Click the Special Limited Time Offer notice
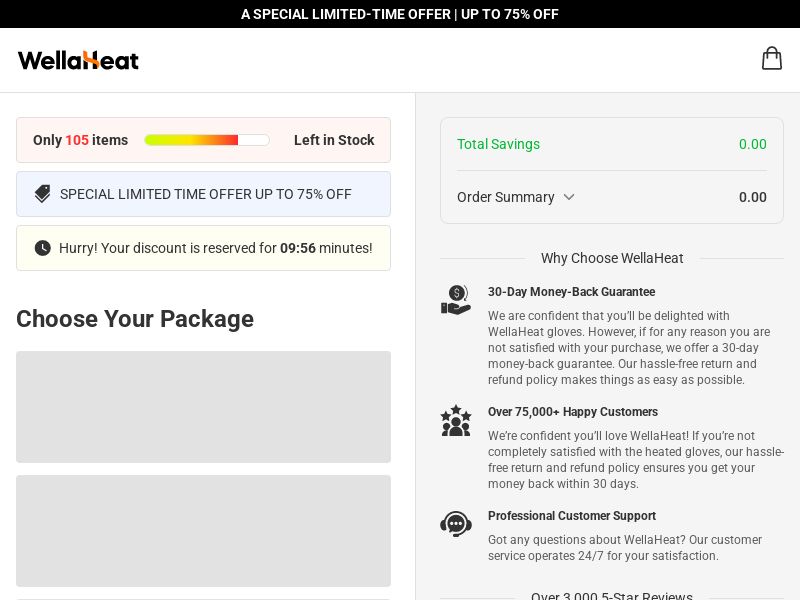 (205, 194)
